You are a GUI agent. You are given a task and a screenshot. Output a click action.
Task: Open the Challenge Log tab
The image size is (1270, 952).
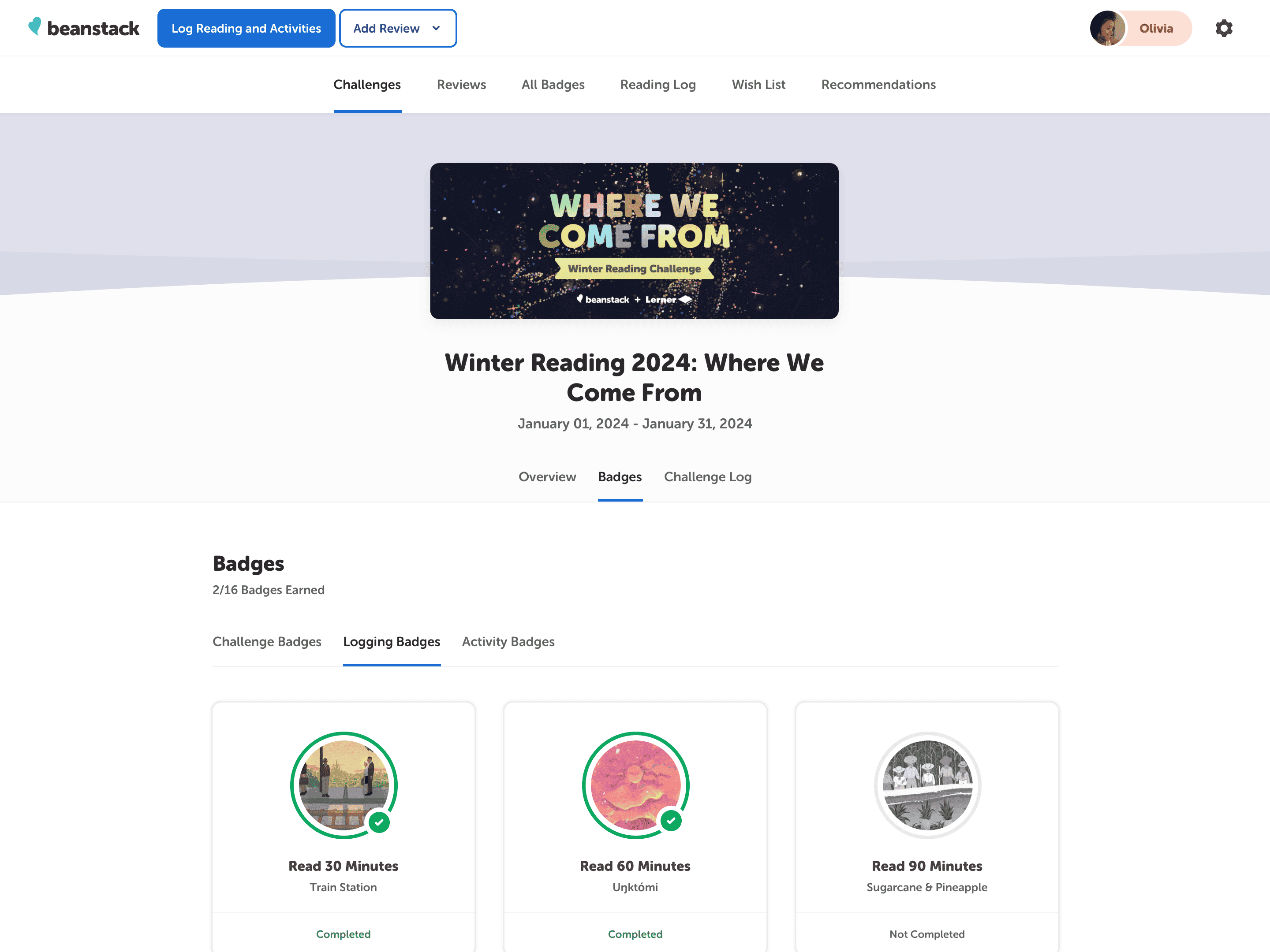[707, 476]
